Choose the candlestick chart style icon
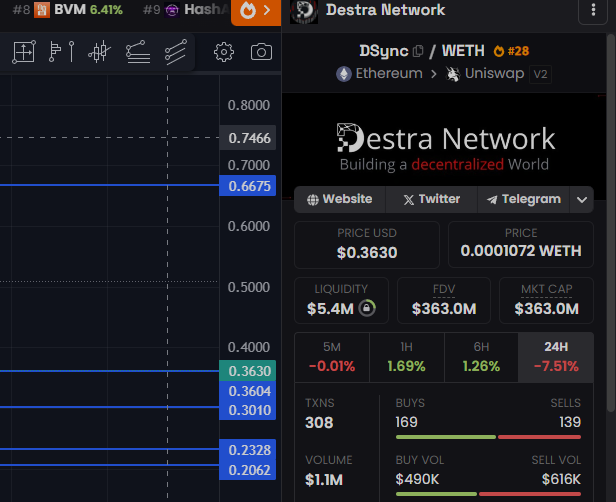Viewport: 616px width, 502px height. tap(99, 51)
